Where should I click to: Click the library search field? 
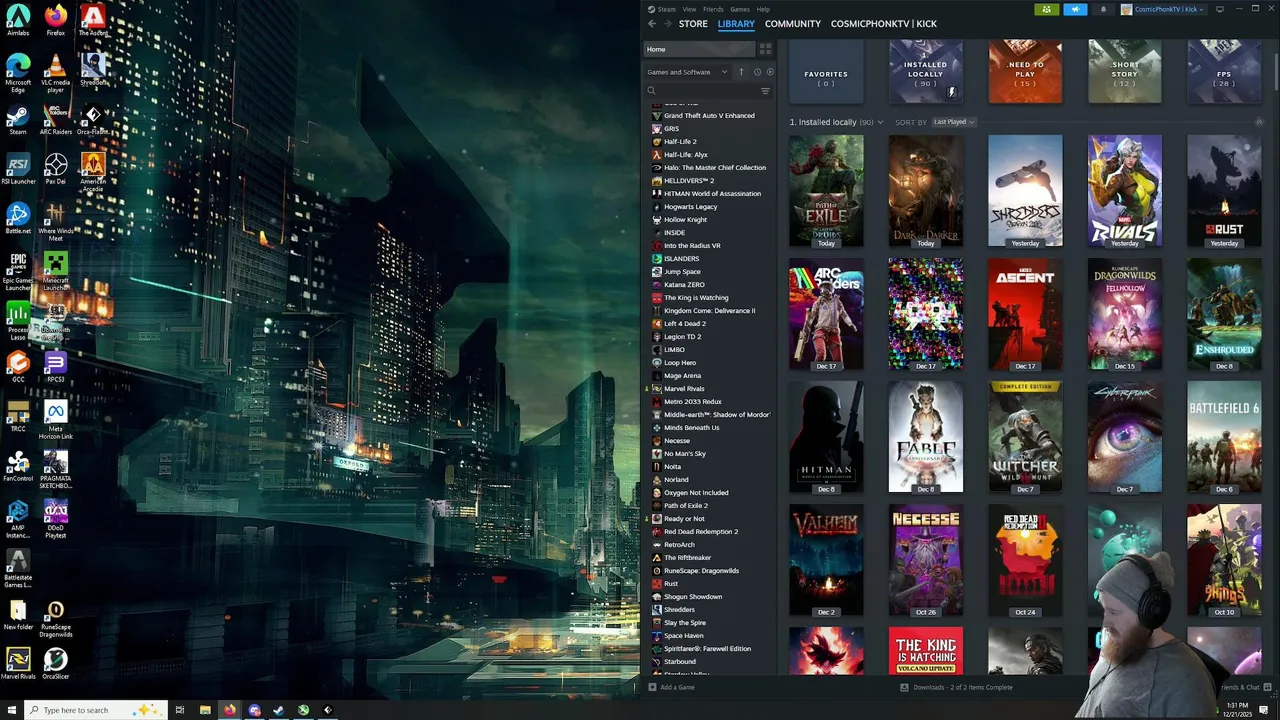click(x=701, y=91)
